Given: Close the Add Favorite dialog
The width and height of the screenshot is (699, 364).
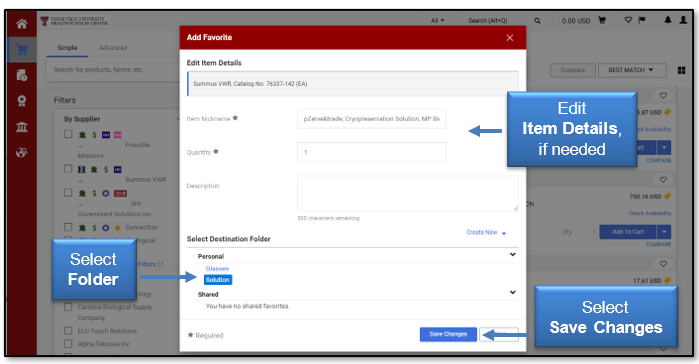Looking at the screenshot, I should (510, 38).
